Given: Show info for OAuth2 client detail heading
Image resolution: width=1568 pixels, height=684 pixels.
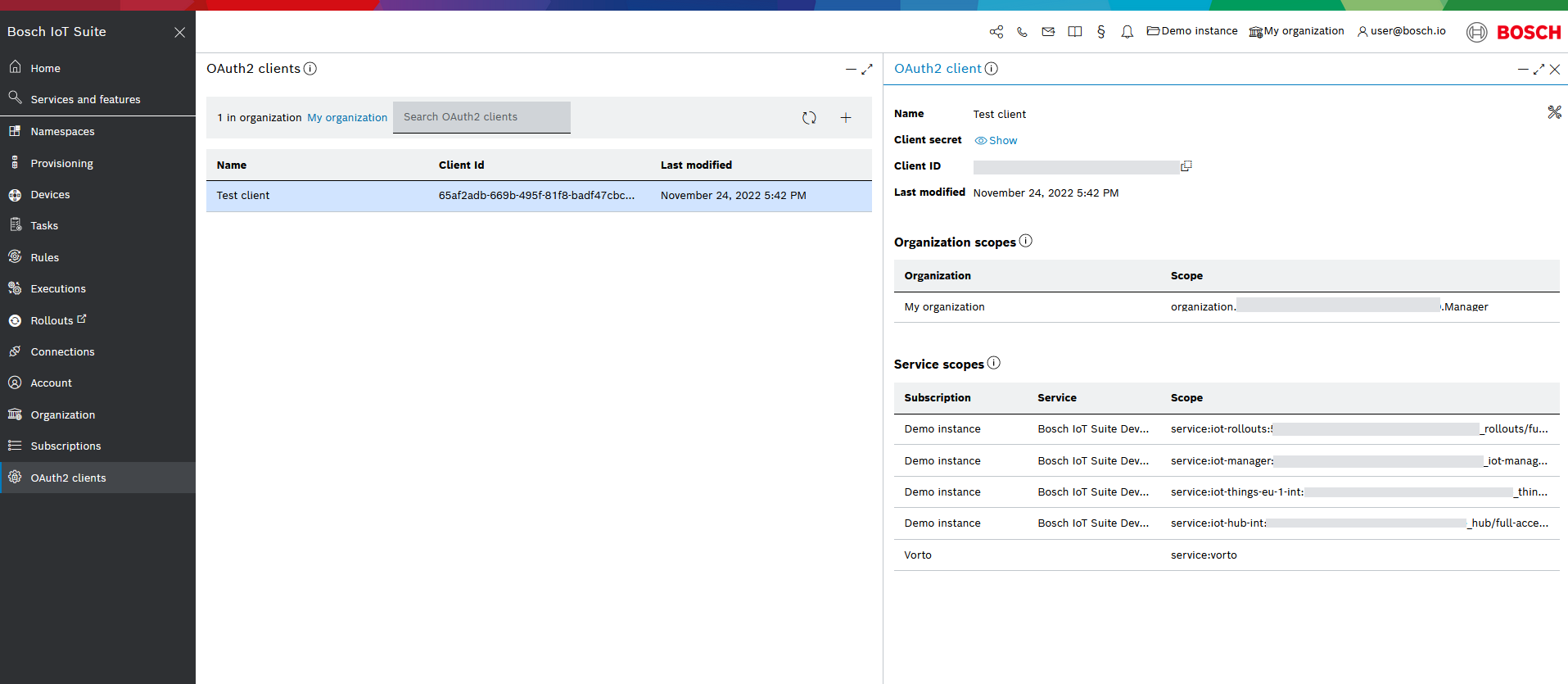Looking at the screenshot, I should pyautogui.click(x=991, y=69).
